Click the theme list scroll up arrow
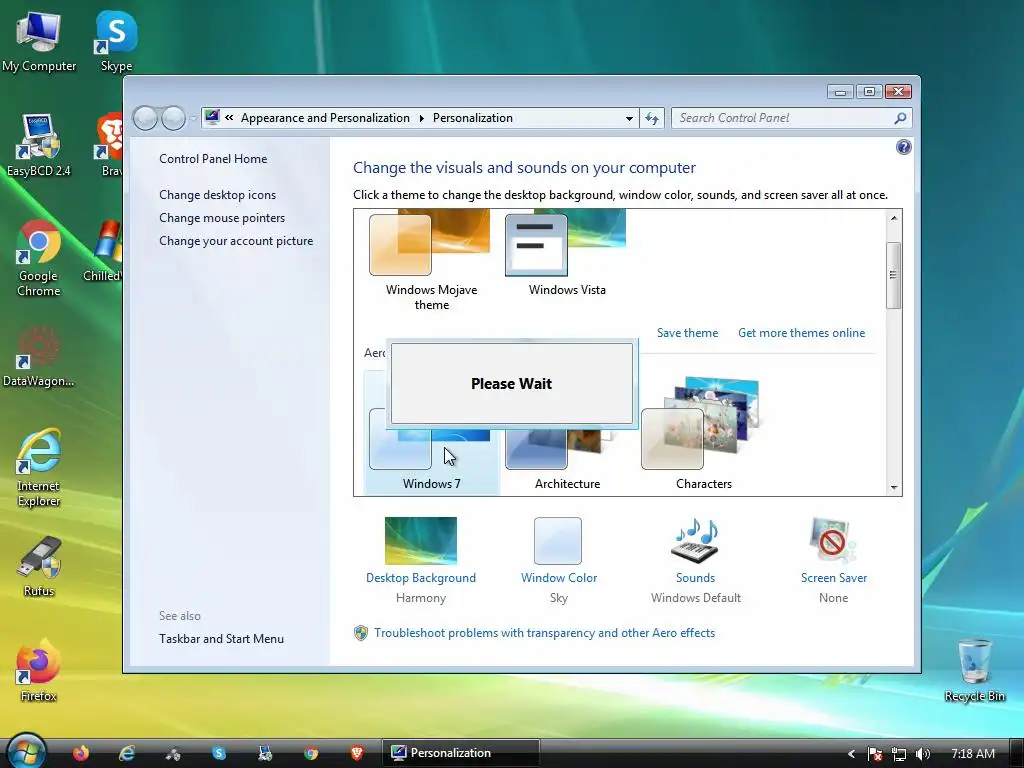Screen dimensions: 1024x768 (x=894, y=218)
